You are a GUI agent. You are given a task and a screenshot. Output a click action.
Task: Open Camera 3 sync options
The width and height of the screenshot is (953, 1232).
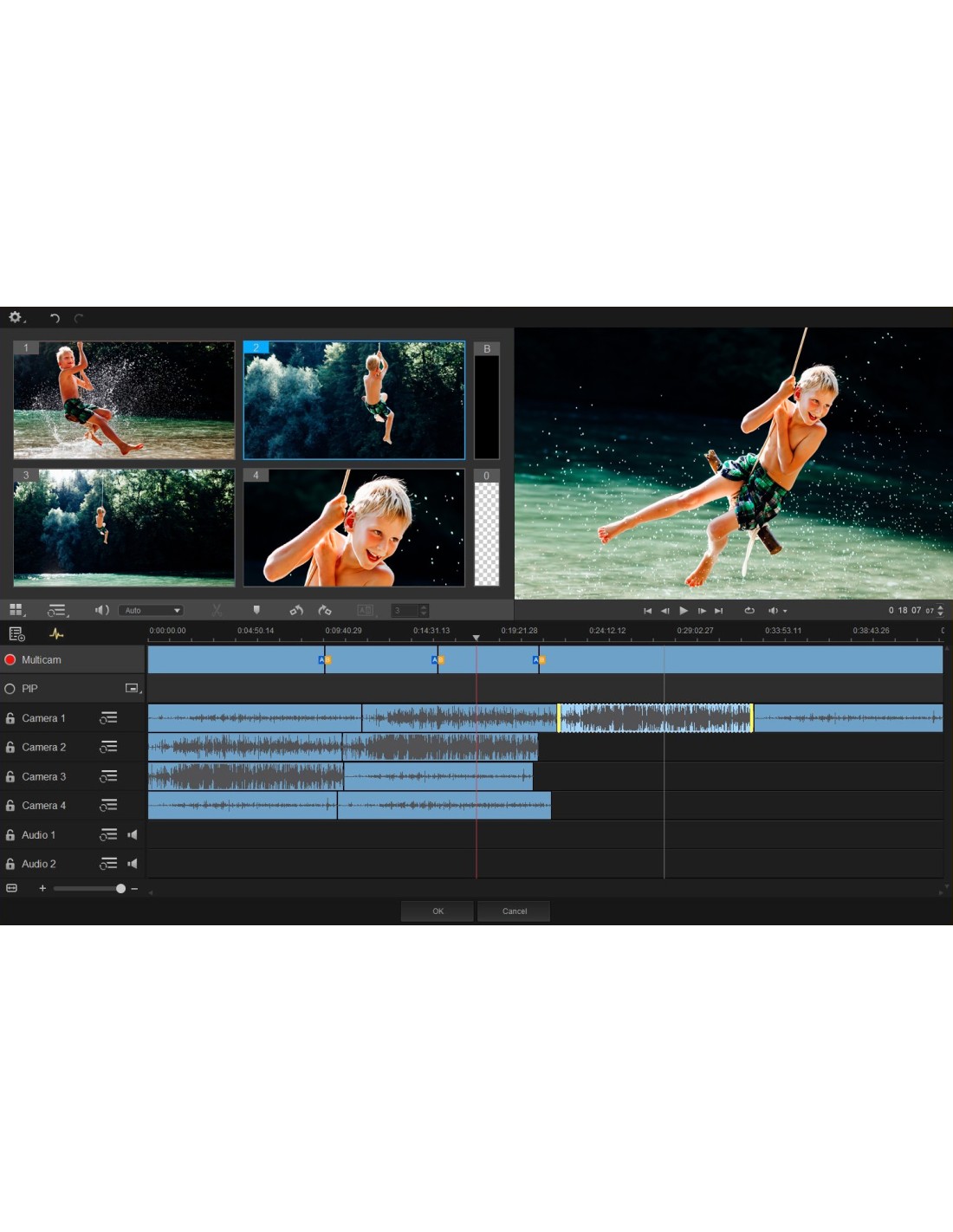[108, 776]
